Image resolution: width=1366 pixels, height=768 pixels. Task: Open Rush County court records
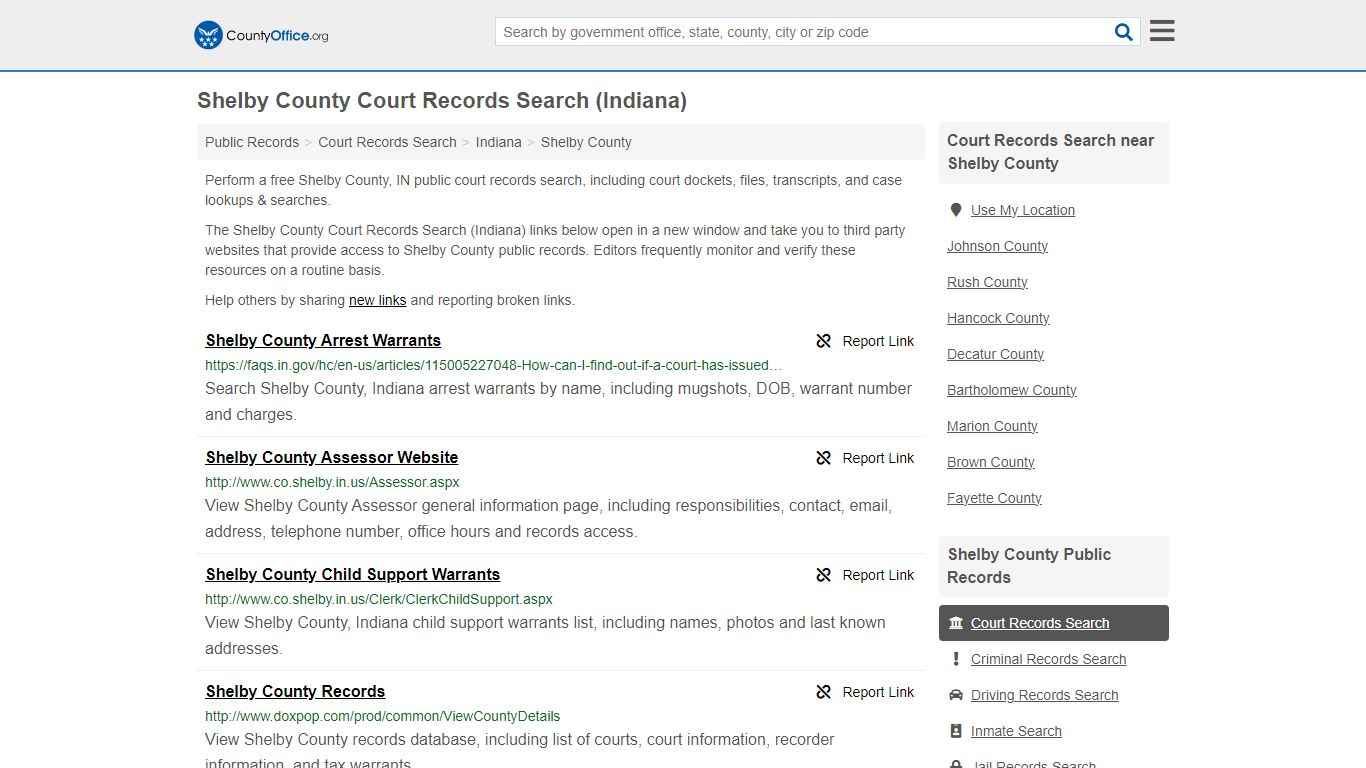pos(987,282)
